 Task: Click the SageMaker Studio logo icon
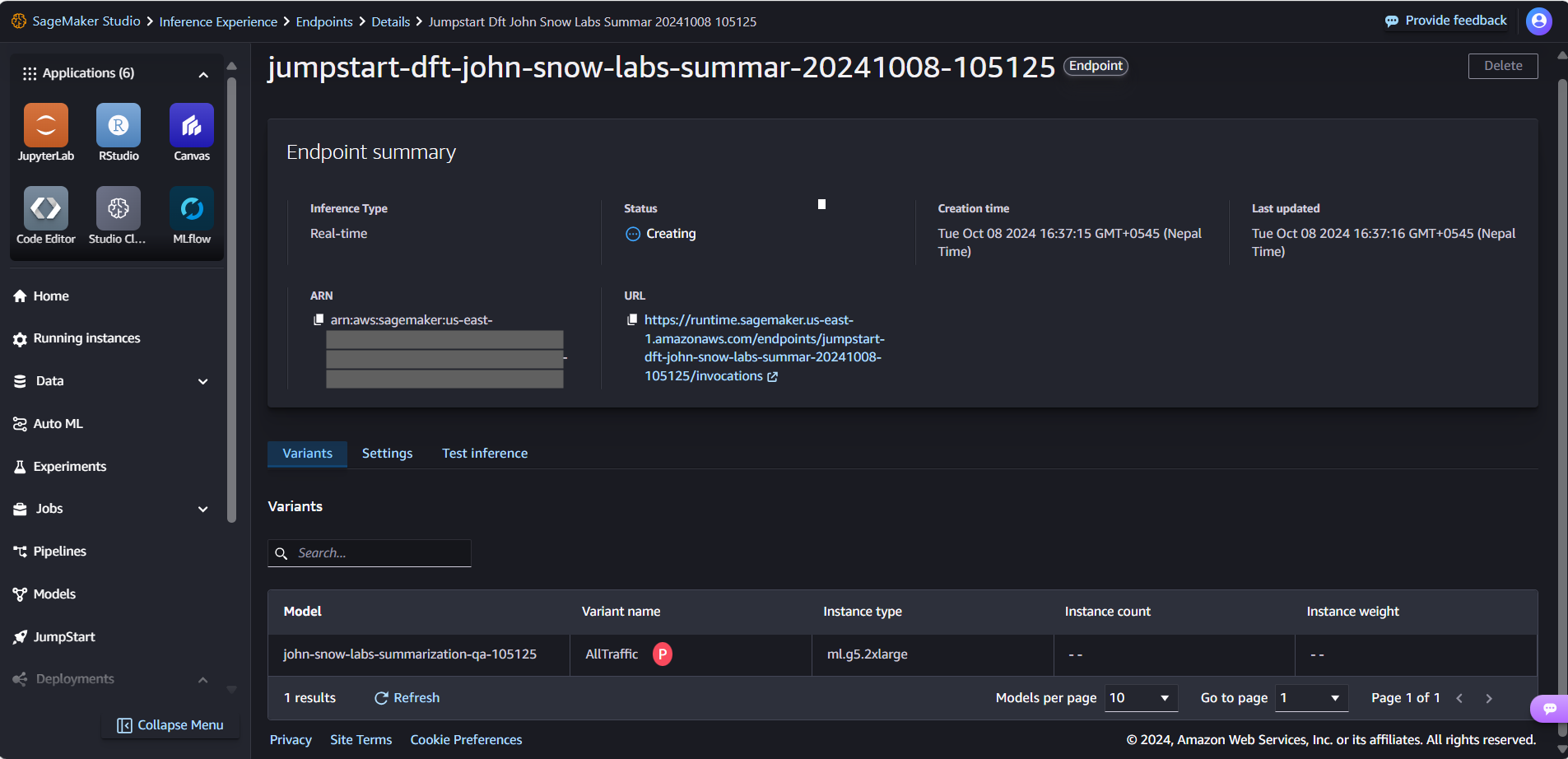(19, 21)
